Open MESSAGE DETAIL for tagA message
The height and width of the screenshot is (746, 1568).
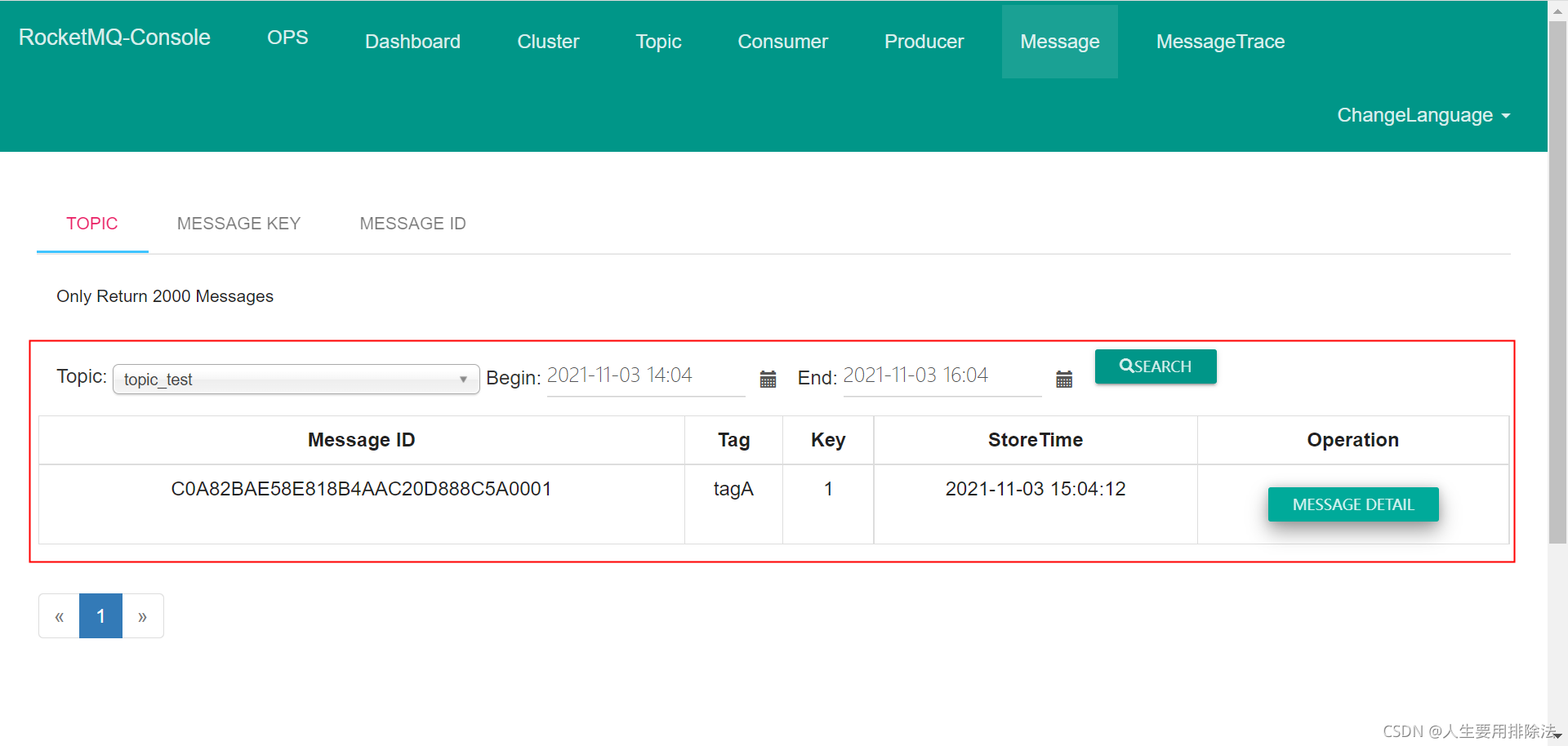click(x=1353, y=504)
